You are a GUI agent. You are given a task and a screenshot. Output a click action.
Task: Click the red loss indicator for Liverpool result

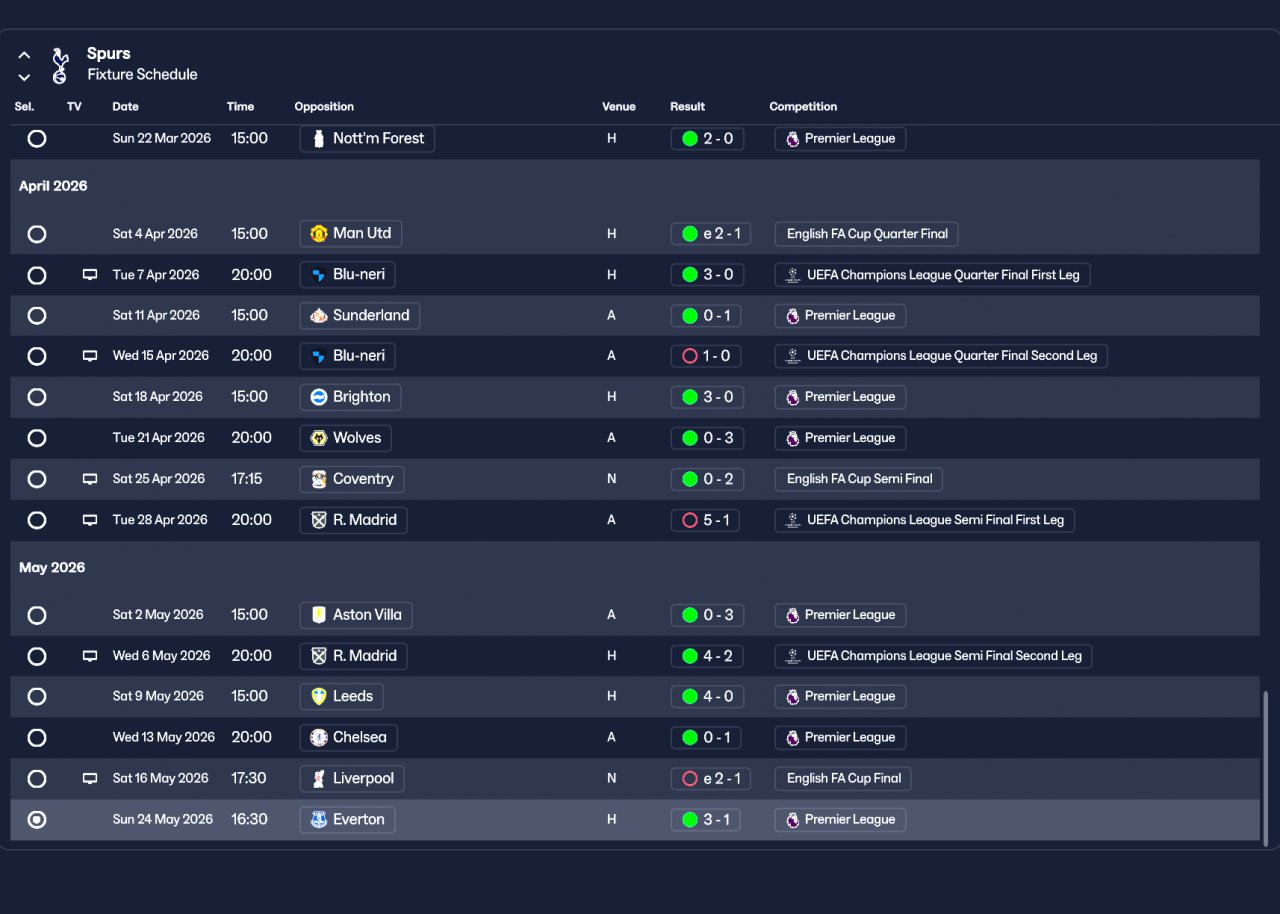(689, 778)
